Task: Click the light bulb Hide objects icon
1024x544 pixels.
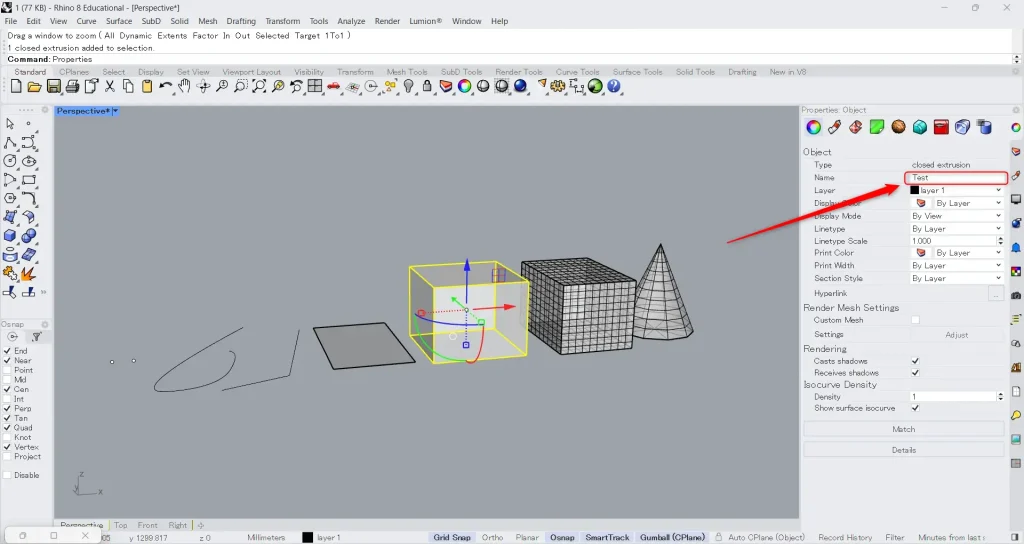Action: 409,87
